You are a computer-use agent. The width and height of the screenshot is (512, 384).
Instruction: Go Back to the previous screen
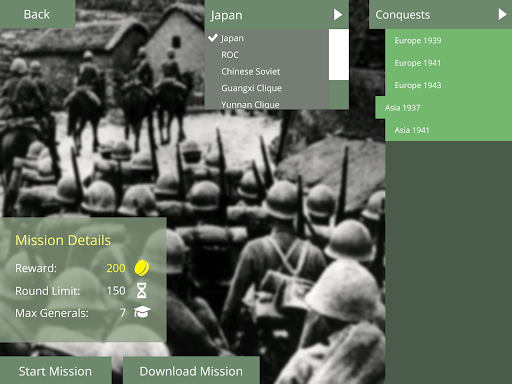click(37, 14)
